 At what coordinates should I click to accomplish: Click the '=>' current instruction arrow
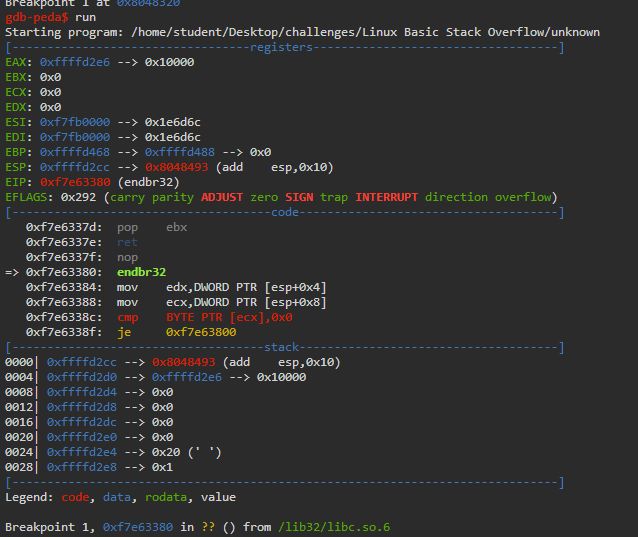tap(12, 272)
